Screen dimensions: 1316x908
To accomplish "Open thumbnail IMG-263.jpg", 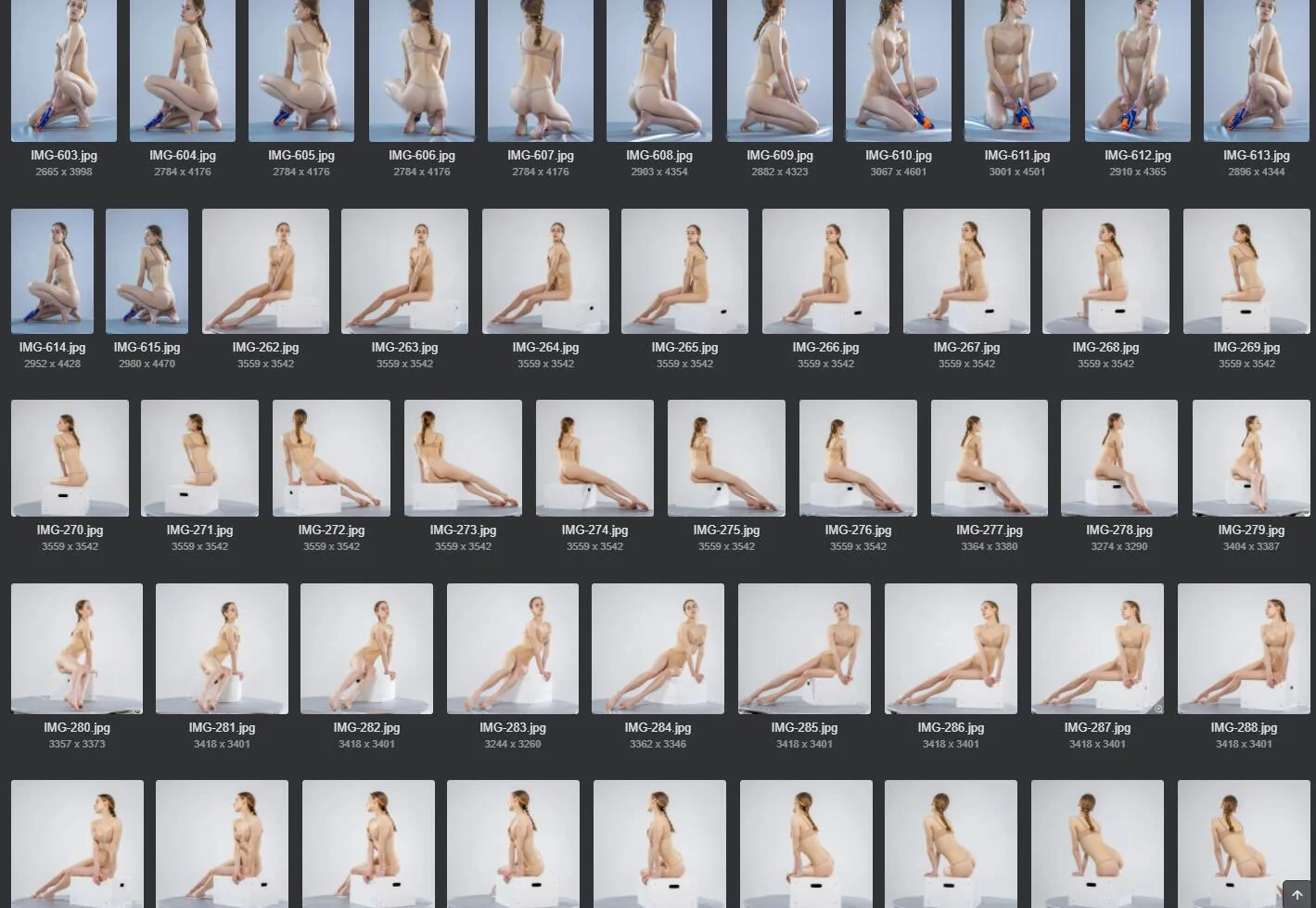I will pos(404,271).
